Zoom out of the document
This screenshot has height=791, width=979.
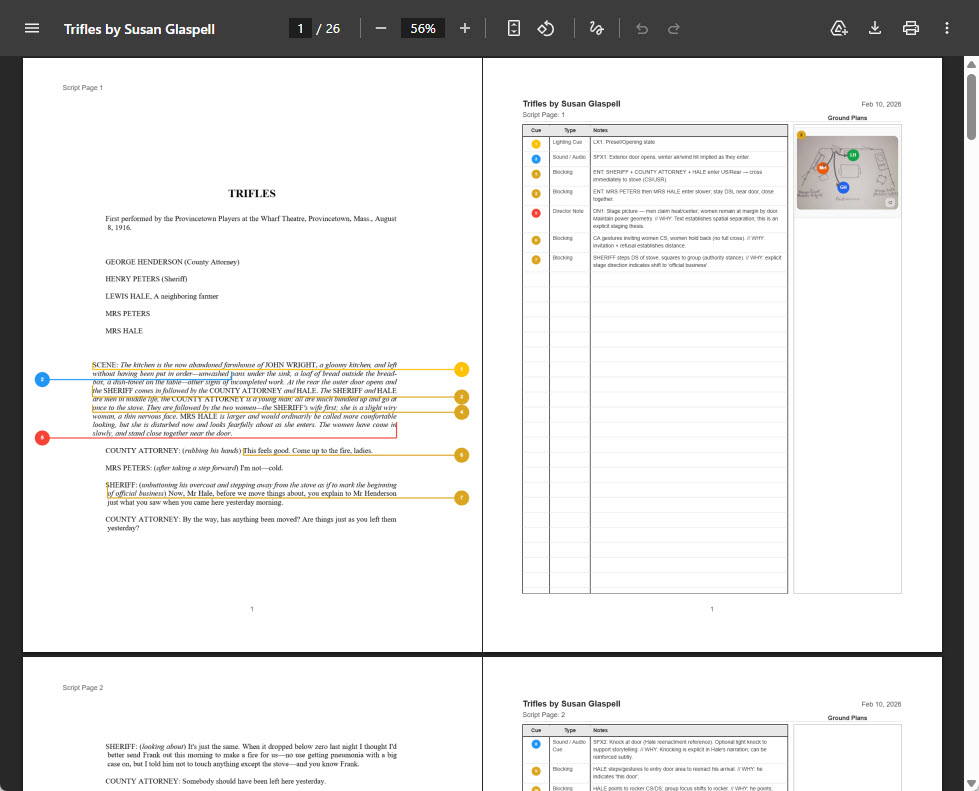point(380,28)
